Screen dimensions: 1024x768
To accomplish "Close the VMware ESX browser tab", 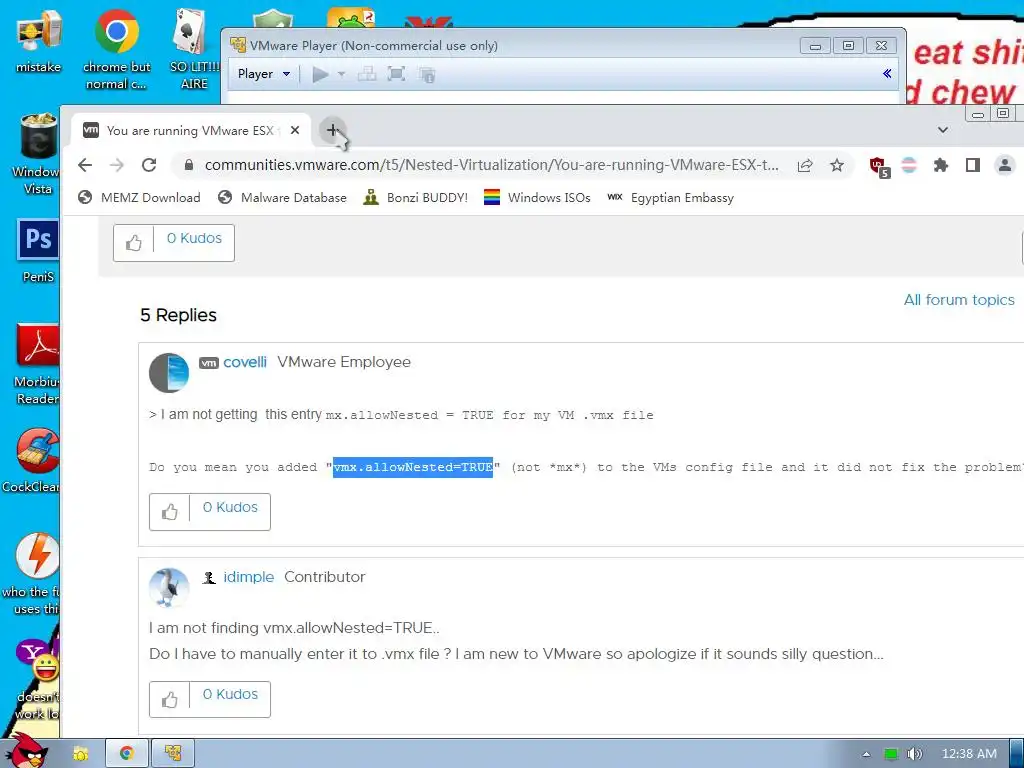I will coord(295,130).
